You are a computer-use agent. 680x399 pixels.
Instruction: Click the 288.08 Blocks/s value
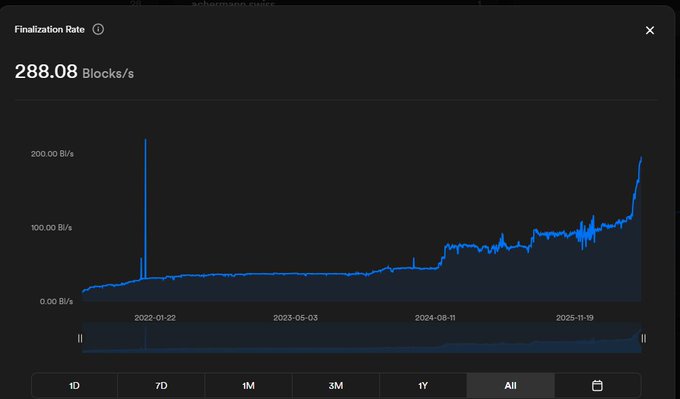[74, 72]
